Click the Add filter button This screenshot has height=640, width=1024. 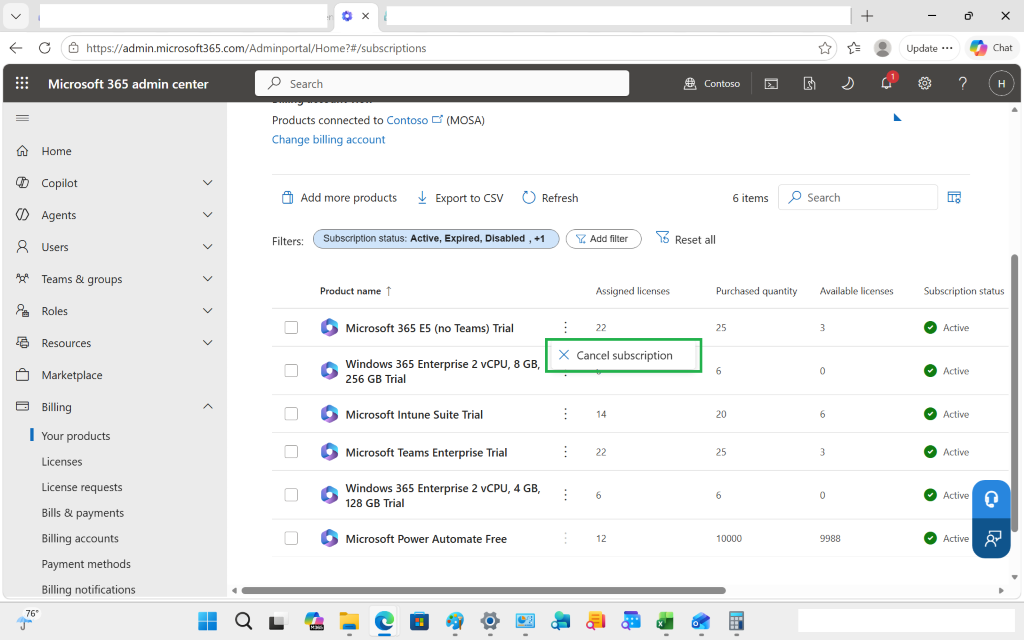[x=603, y=239]
